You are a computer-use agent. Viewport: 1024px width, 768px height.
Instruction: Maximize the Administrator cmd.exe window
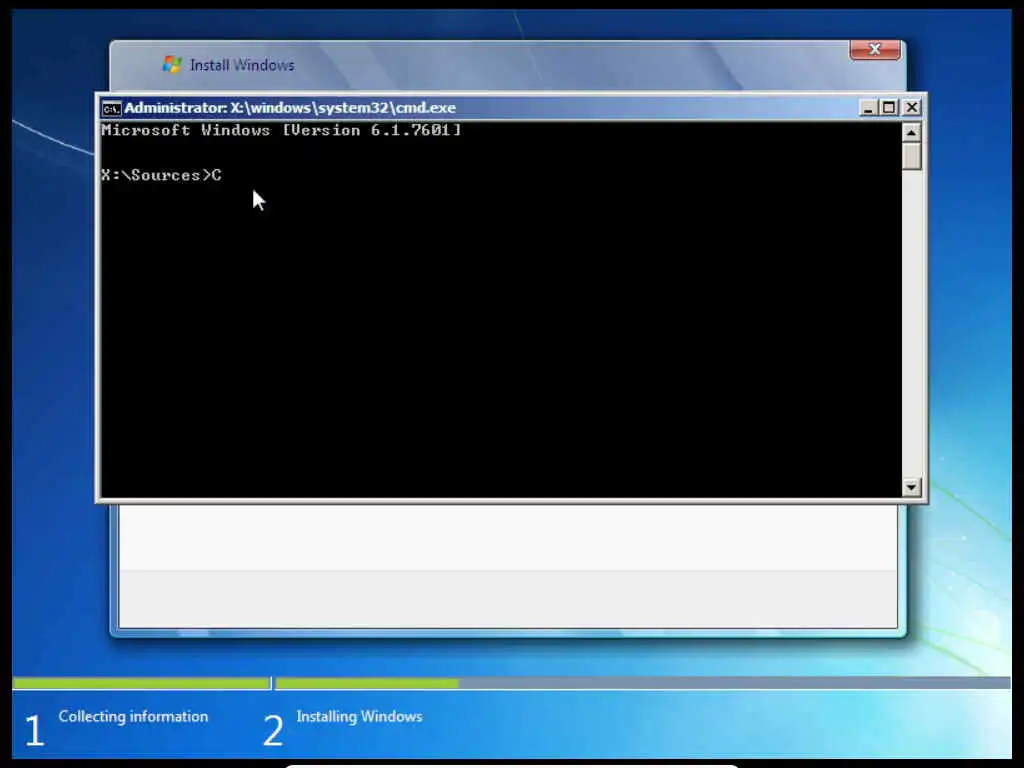click(x=889, y=108)
